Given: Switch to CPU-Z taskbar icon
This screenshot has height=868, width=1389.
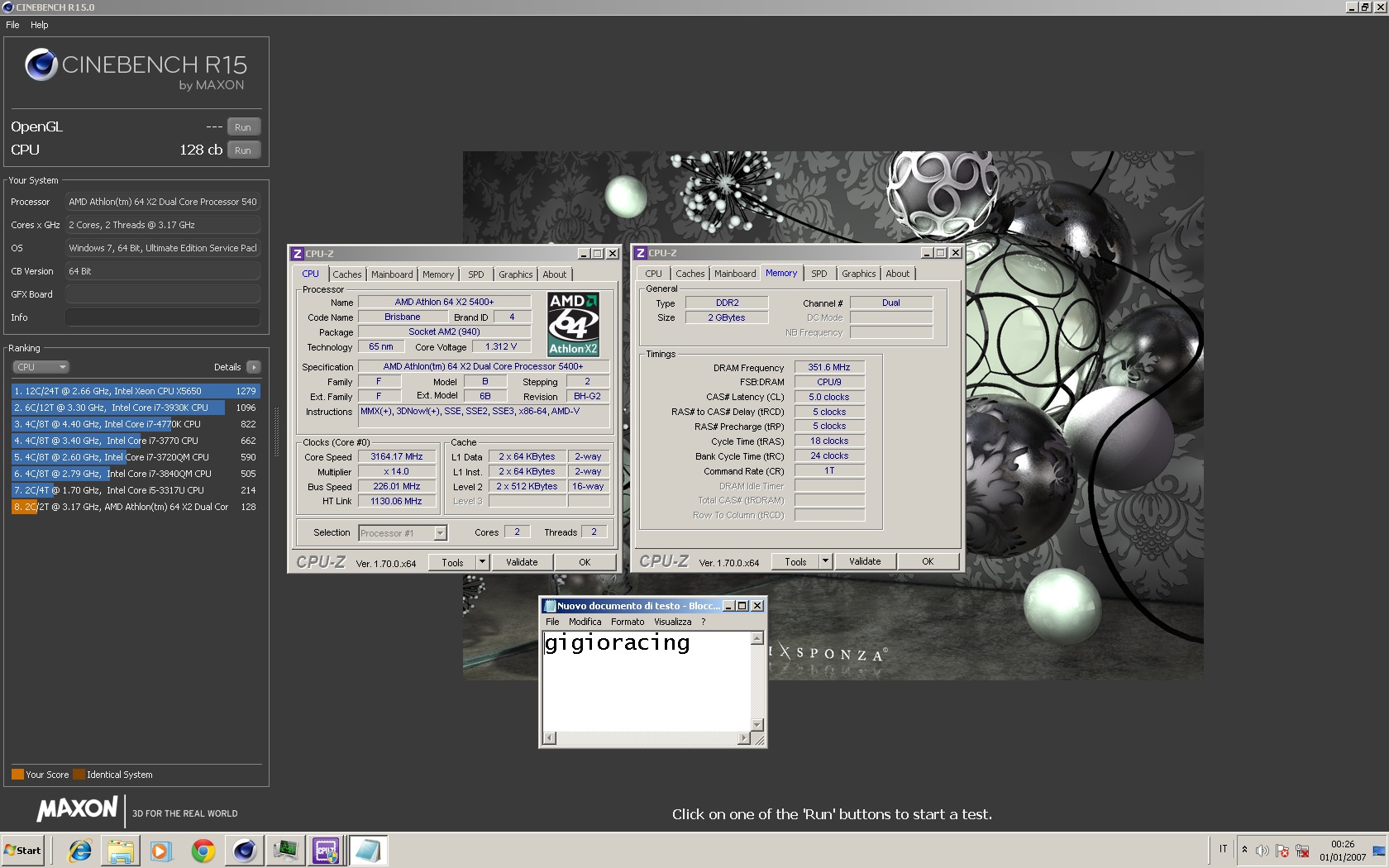Looking at the screenshot, I should click(327, 851).
